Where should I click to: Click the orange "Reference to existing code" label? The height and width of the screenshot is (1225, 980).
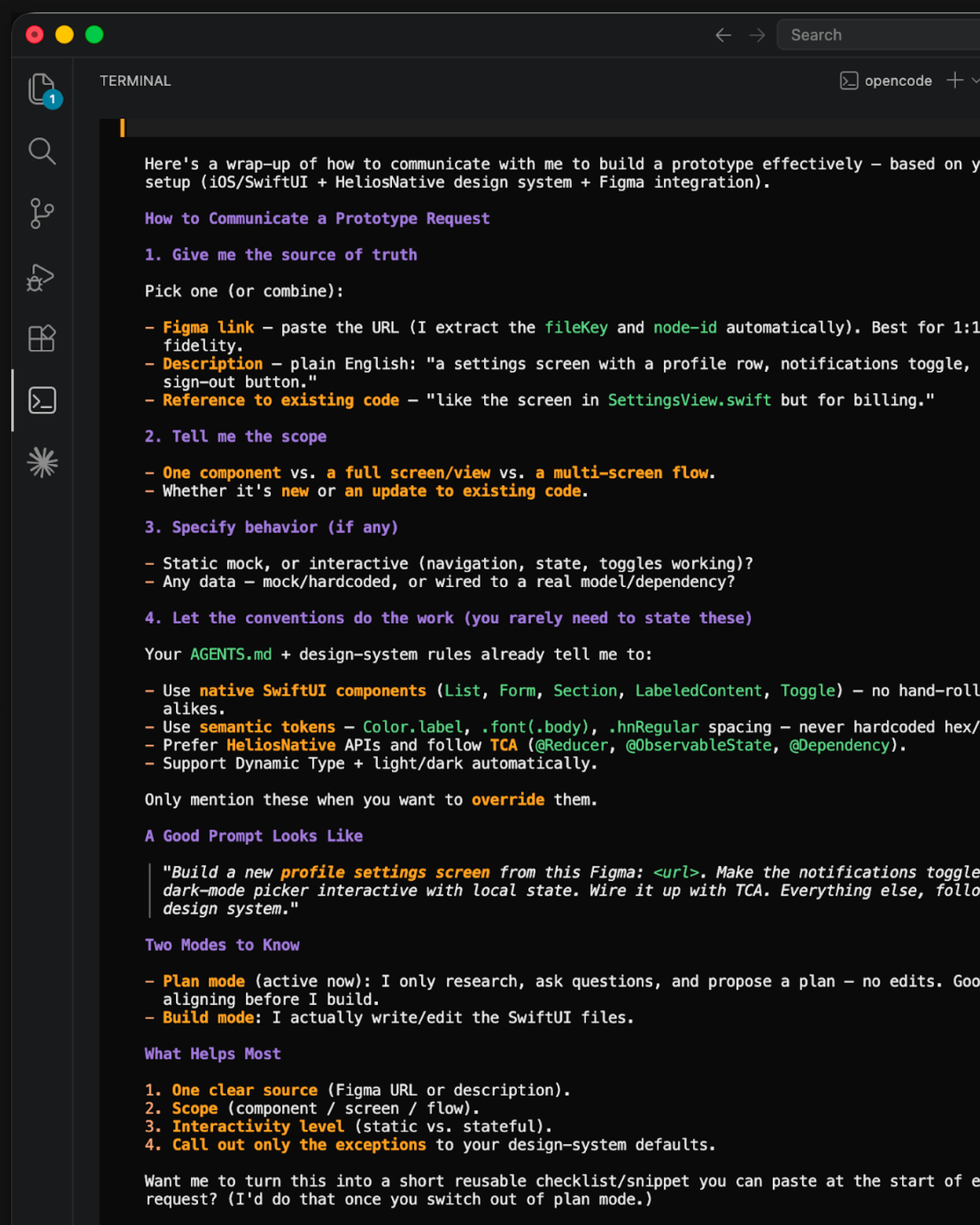281,400
